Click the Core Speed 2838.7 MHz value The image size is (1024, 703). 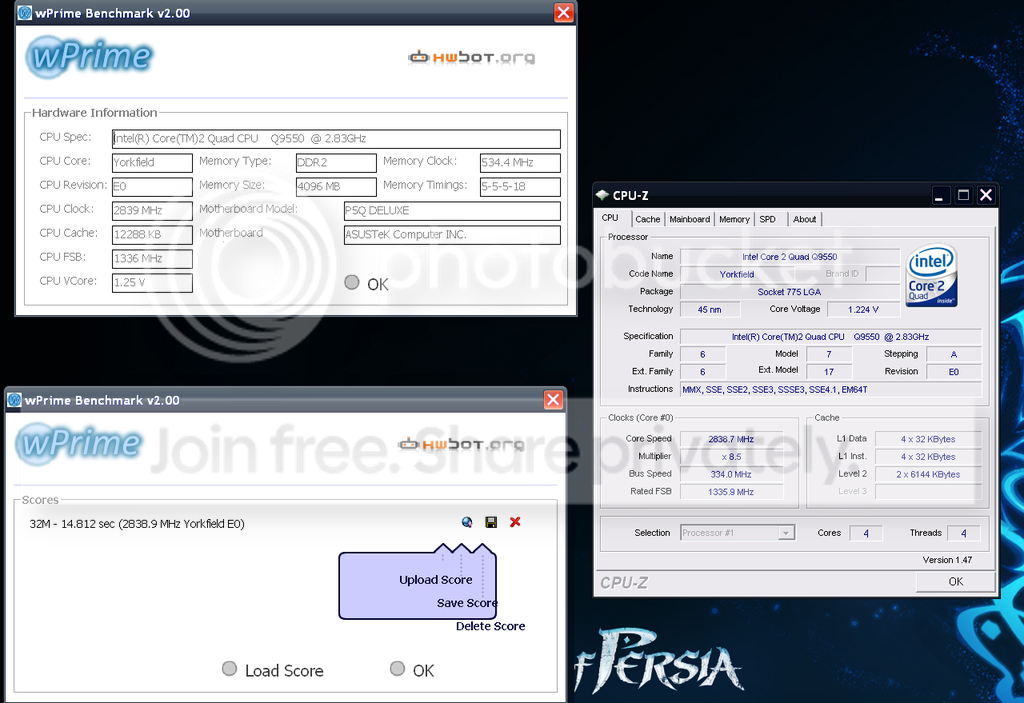tap(731, 439)
